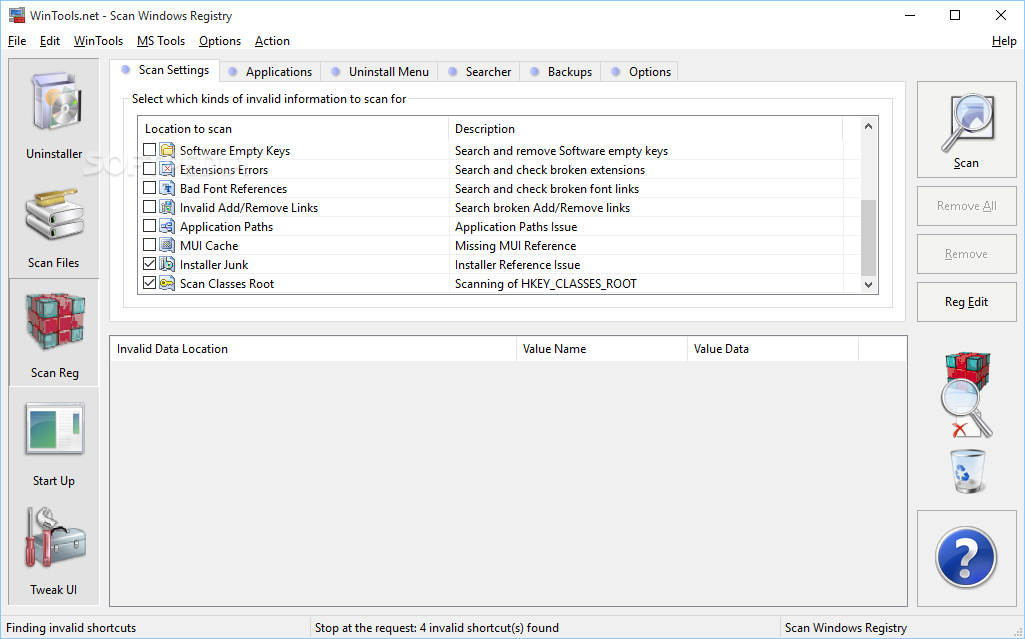The height and width of the screenshot is (639, 1025).
Task: Switch to the Uninstall Menu tab
Action: 380,72
